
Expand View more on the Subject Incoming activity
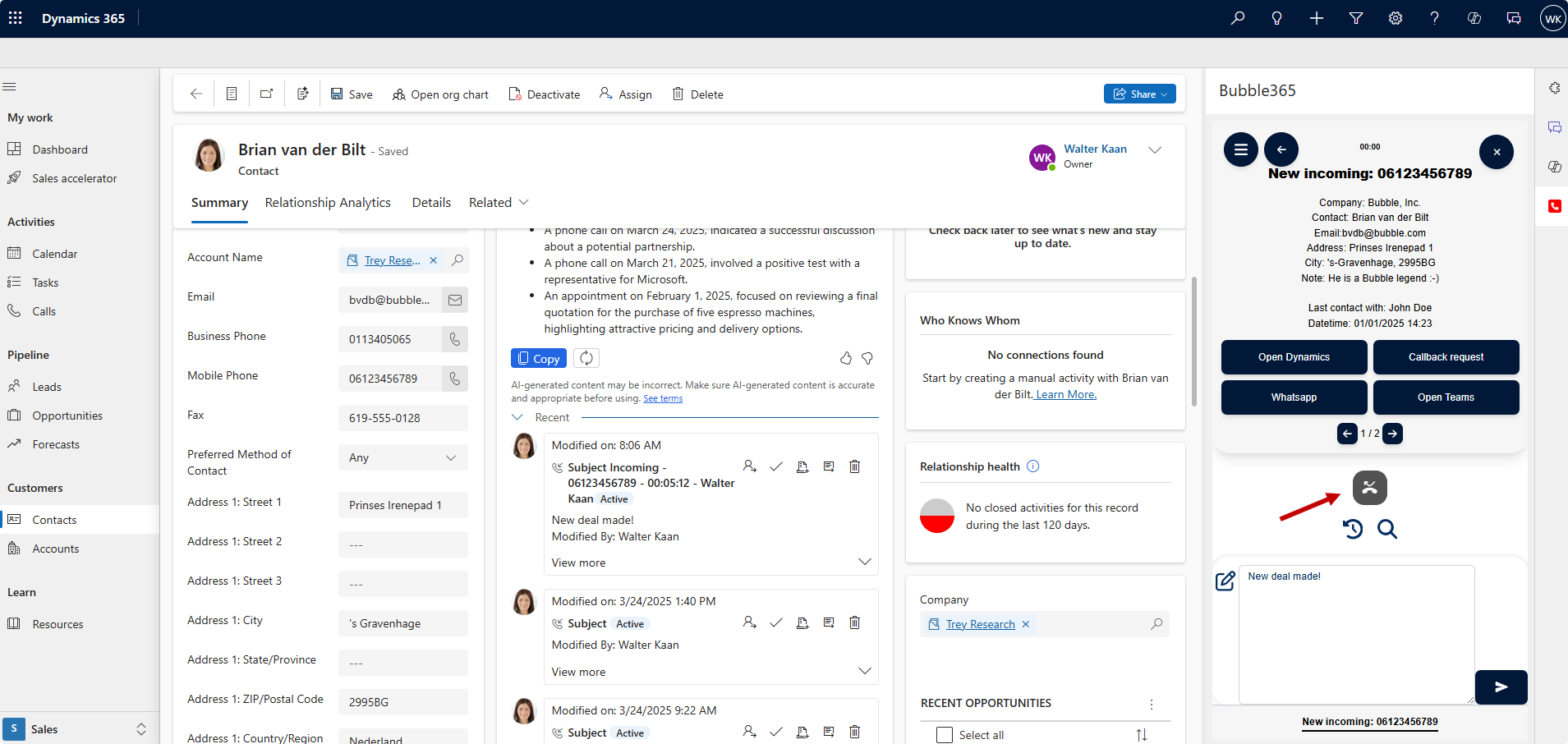579,563
